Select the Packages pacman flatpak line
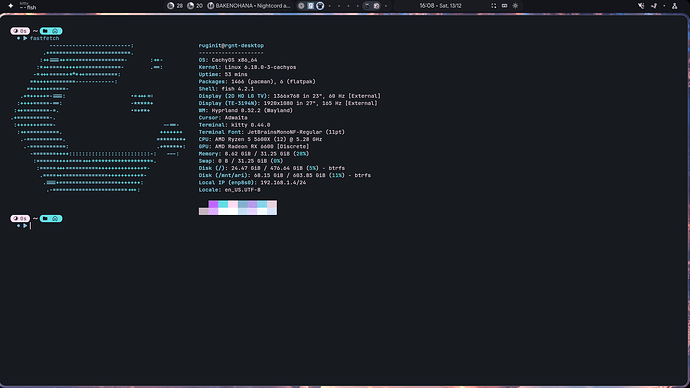 (x=257, y=81)
